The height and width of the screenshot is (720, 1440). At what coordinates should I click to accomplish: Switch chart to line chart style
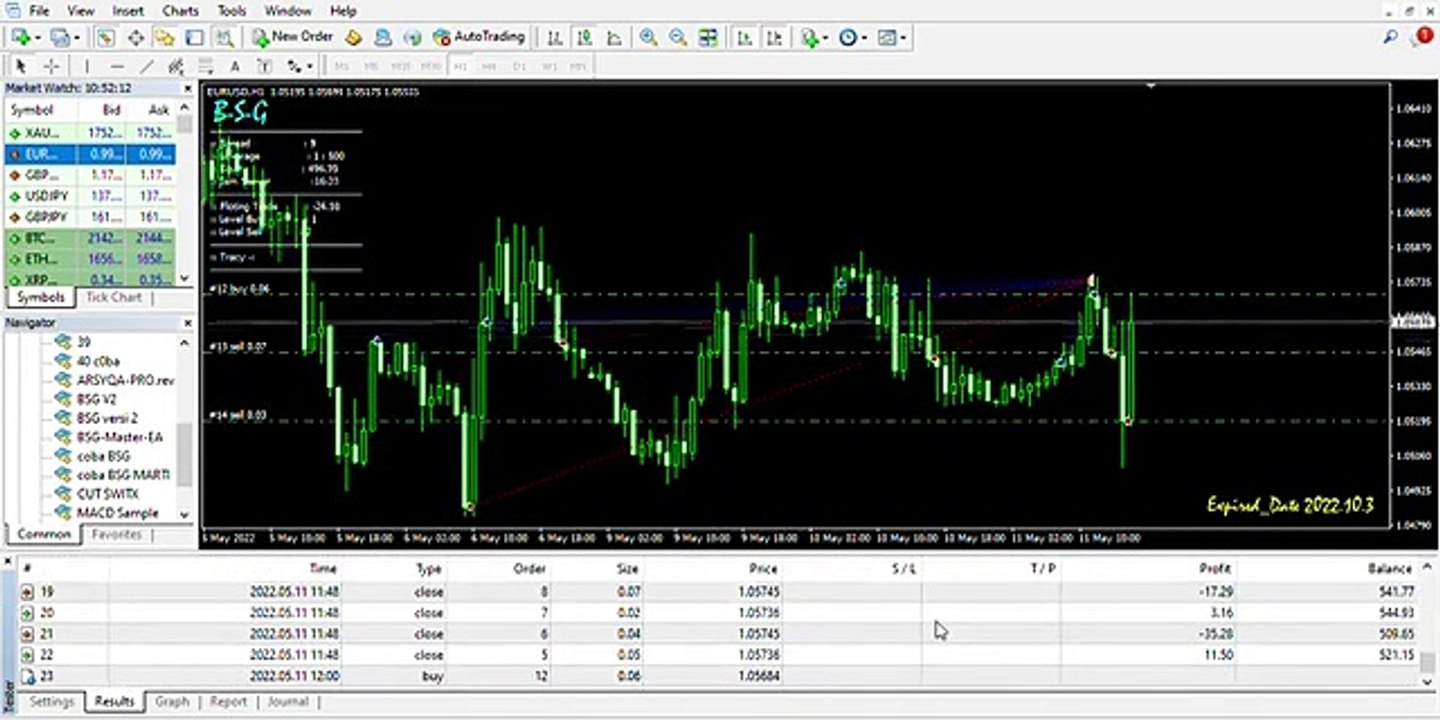[615, 37]
